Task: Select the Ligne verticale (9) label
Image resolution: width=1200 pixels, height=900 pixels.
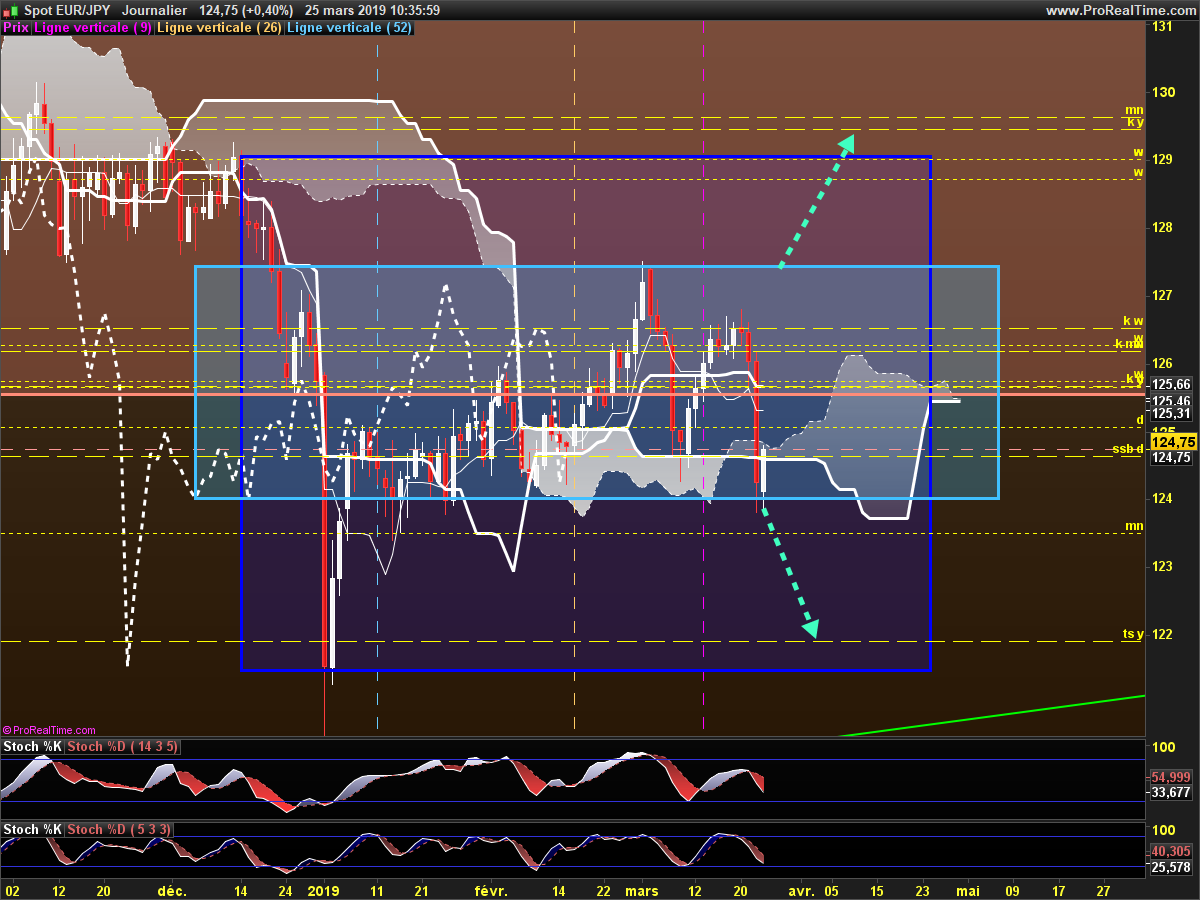Action: point(93,28)
